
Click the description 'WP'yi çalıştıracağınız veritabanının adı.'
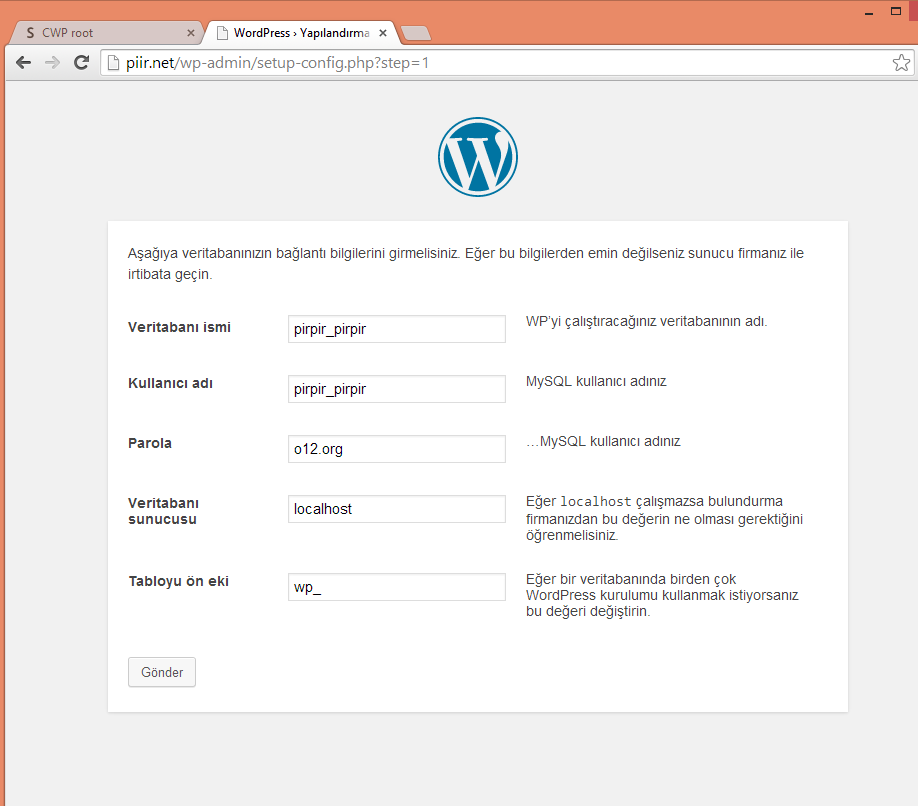pyautogui.click(x=646, y=321)
